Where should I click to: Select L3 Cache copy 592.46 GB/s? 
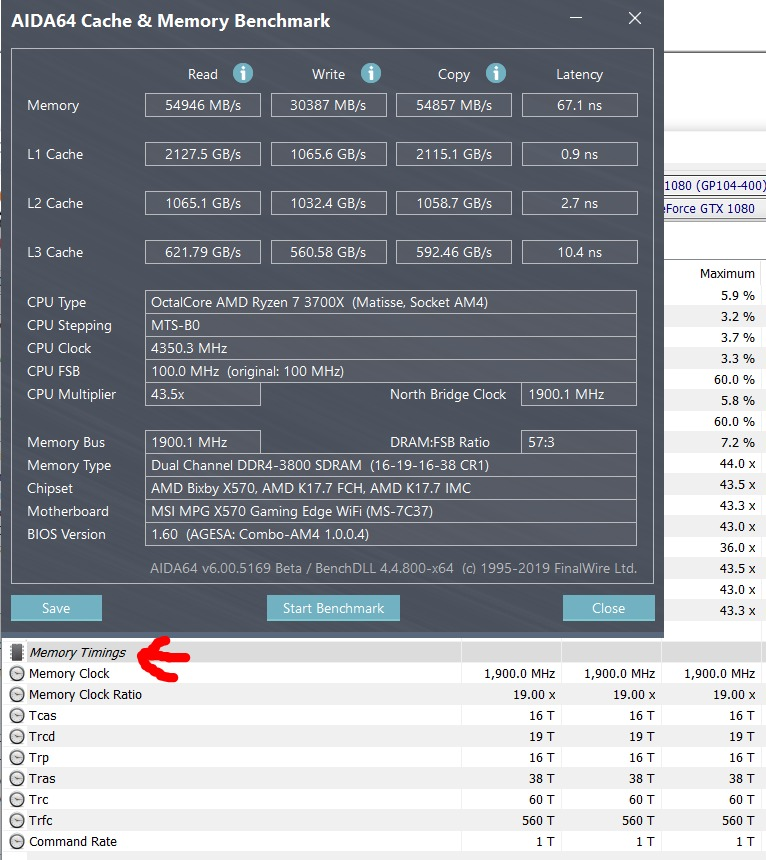click(x=454, y=252)
